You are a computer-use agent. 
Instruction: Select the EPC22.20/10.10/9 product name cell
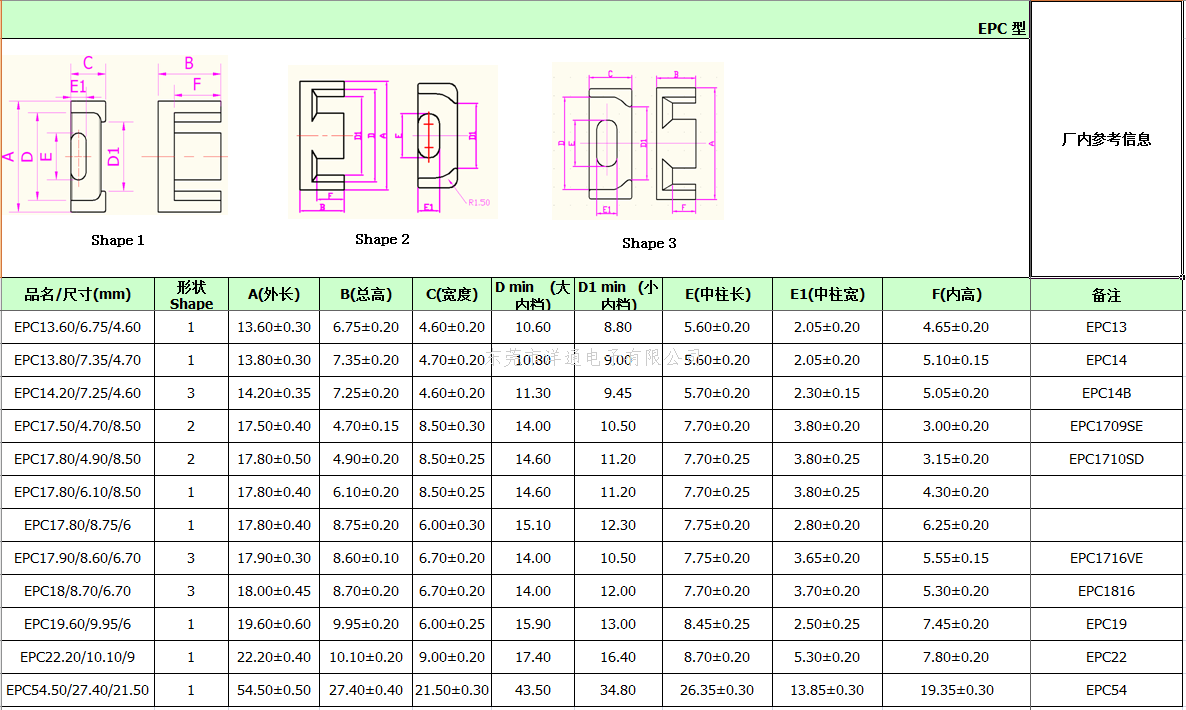pos(78,657)
